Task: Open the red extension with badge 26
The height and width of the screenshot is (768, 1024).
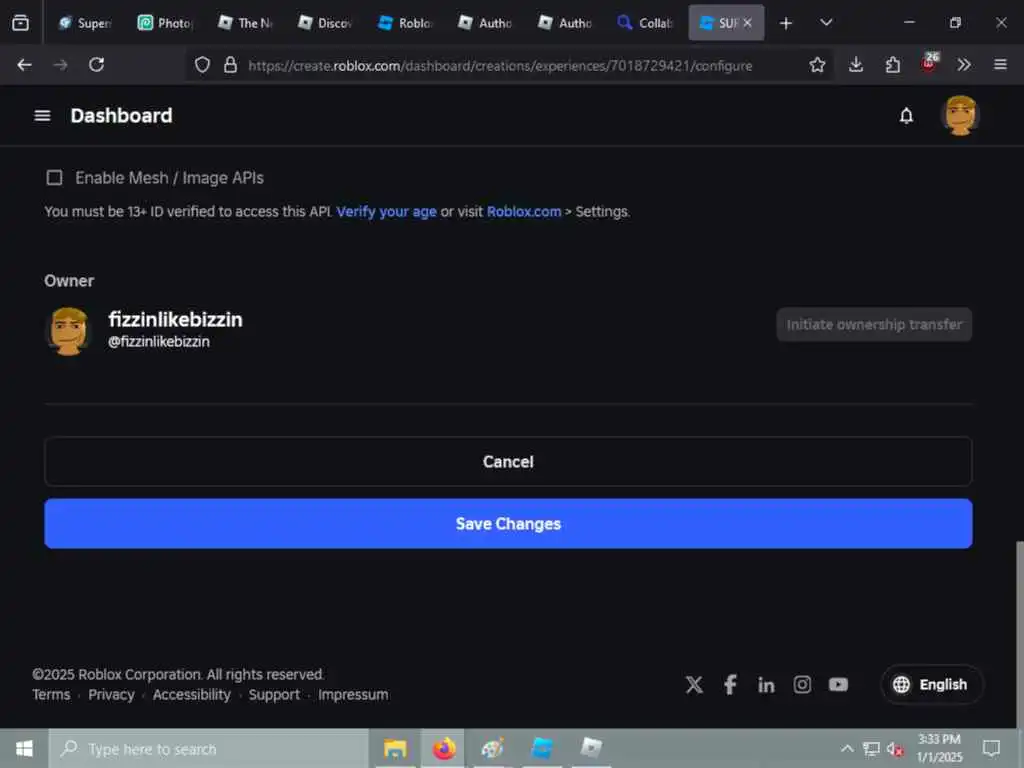Action: pos(929,63)
